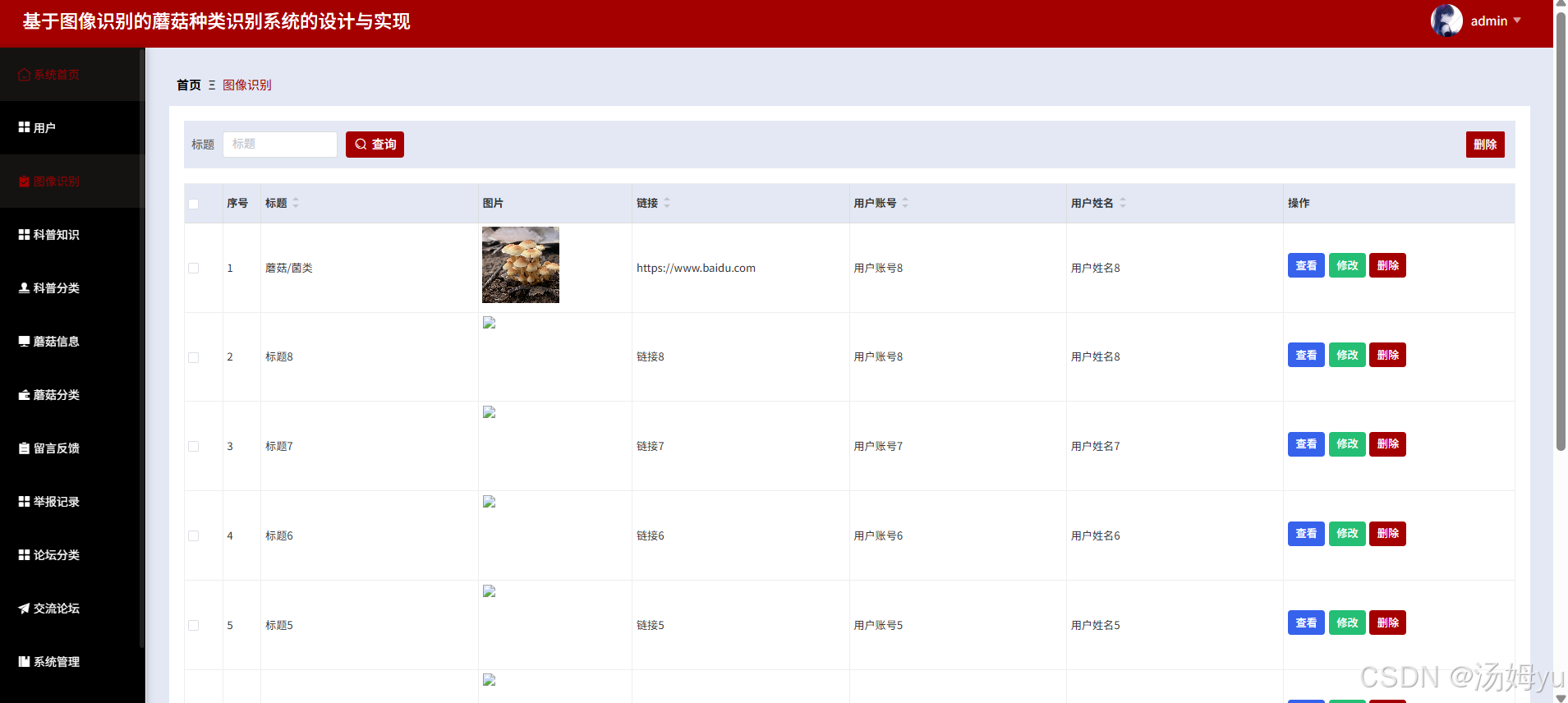Click the home icon beside 系统首页
The width and height of the screenshot is (1568, 703).
coord(24,75)
